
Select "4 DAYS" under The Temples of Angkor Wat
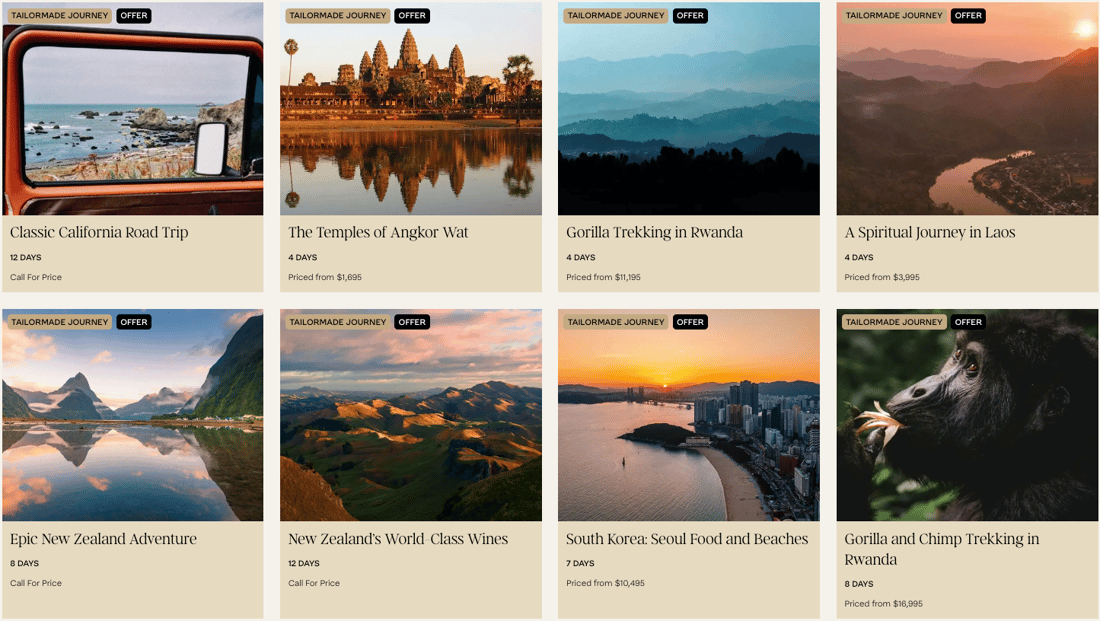point(302,258)
